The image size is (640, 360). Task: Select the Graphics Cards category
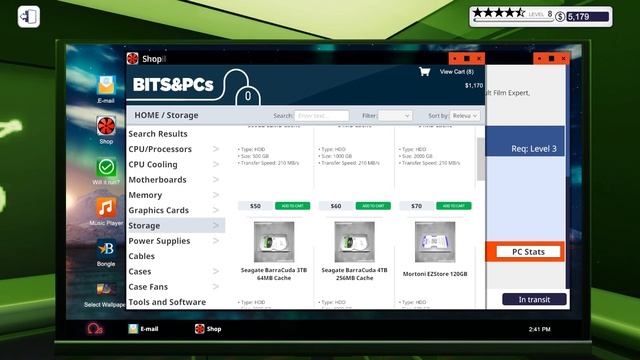(159, 211)
